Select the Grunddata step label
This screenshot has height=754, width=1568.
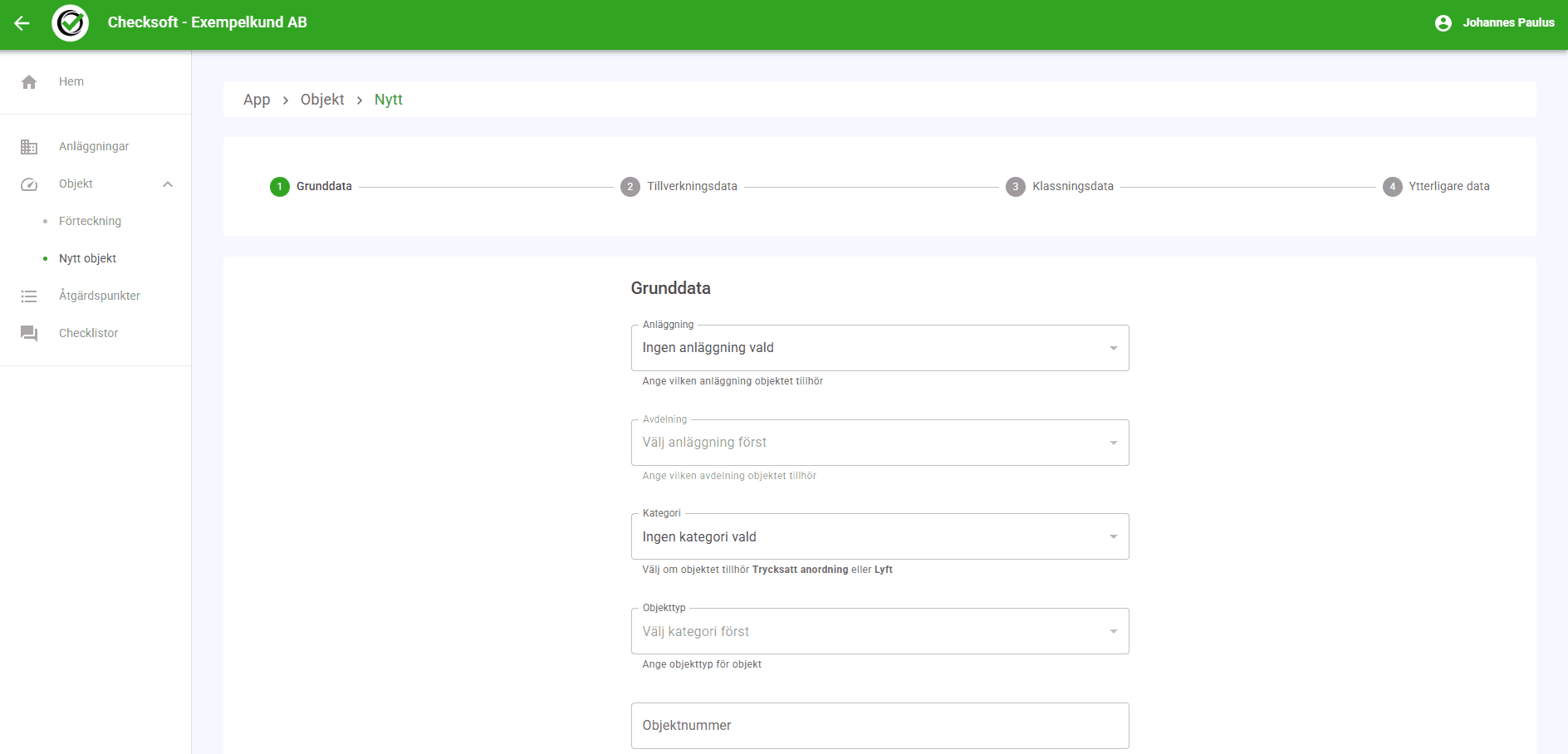point(324,187)
